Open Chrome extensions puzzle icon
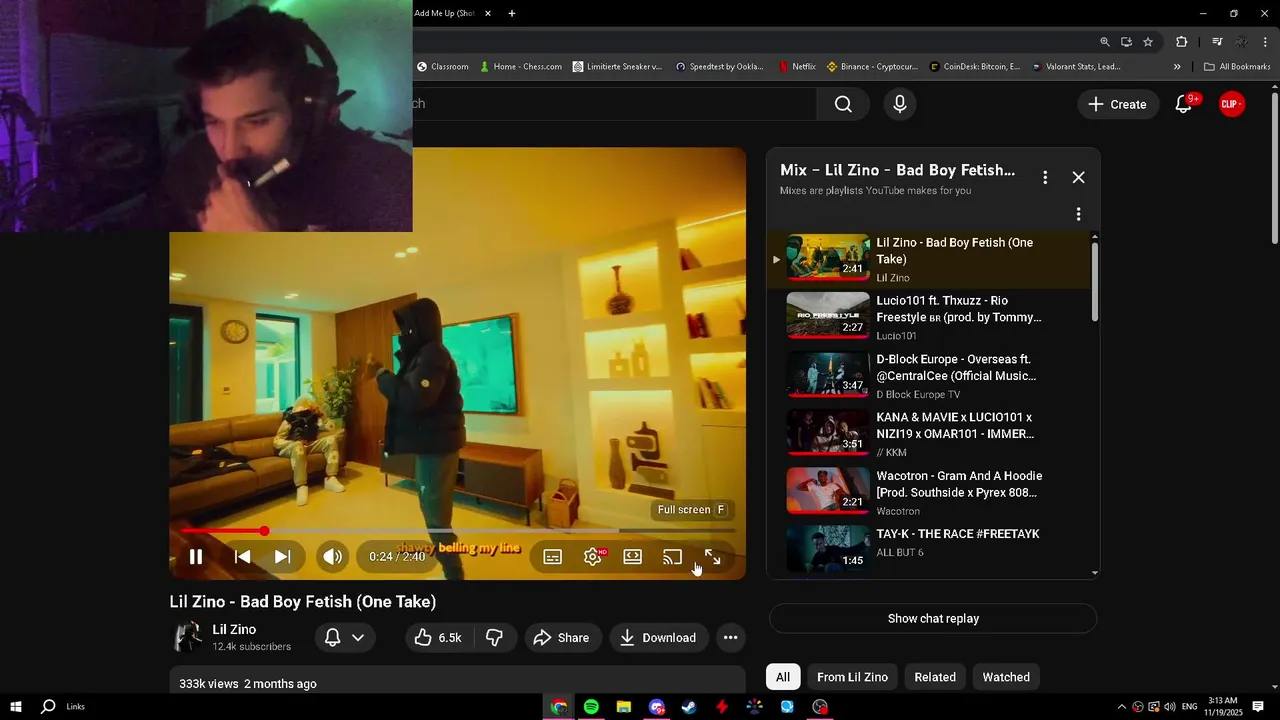 pos(1182,42)
